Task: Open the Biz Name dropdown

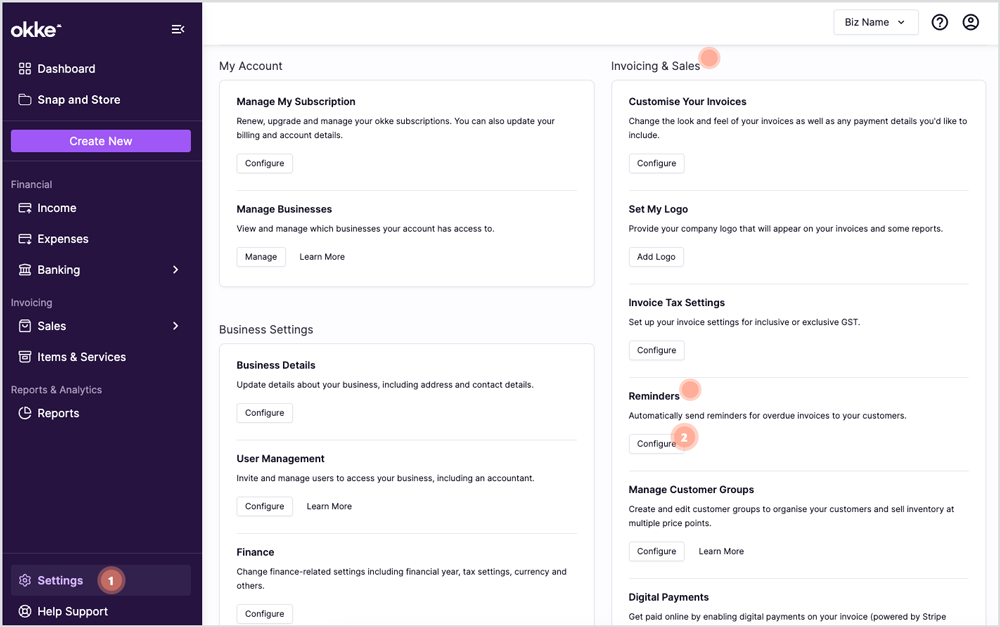Action: 876,22
